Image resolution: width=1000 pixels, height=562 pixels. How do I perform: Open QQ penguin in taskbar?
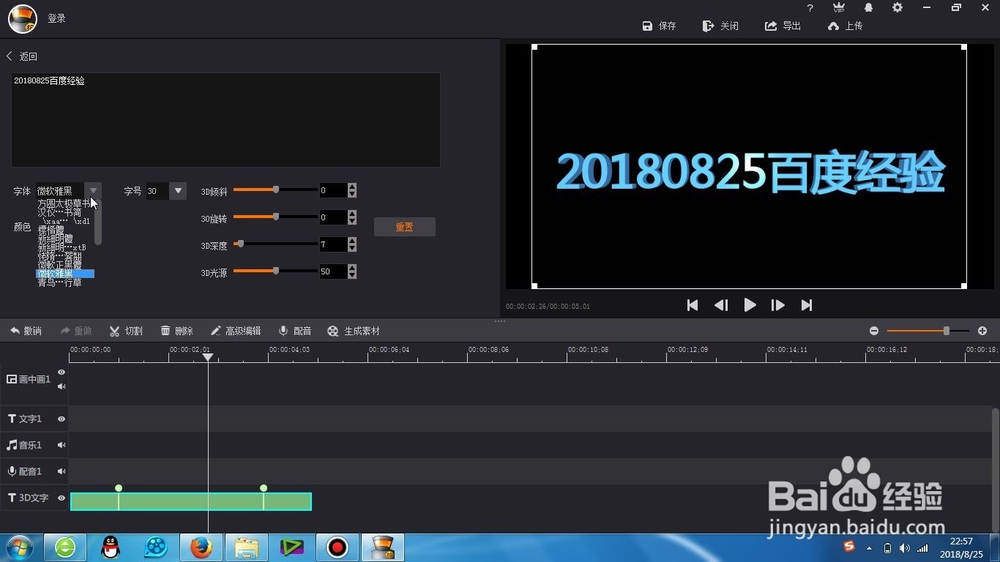pyautogui.click(x=110, y=547)
